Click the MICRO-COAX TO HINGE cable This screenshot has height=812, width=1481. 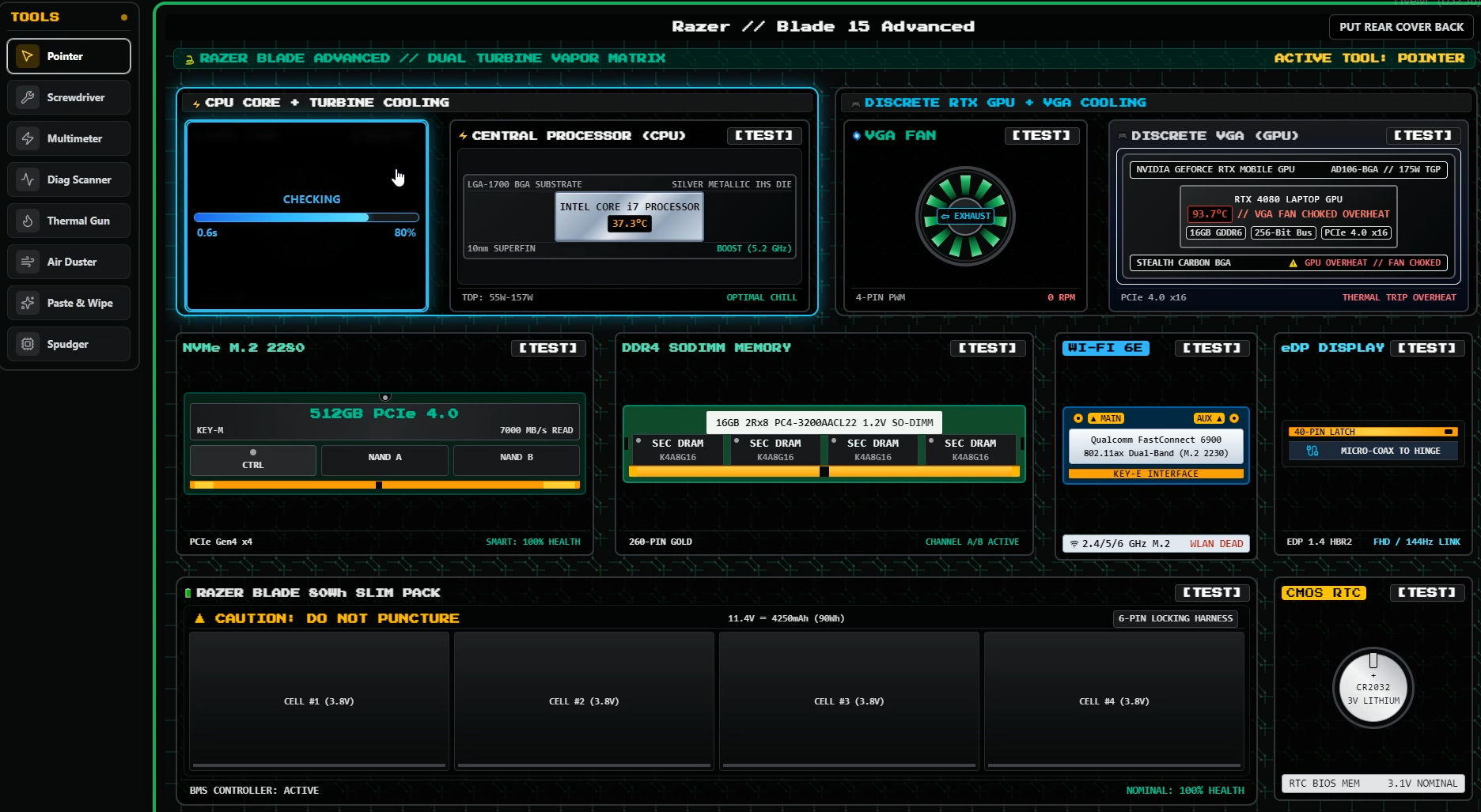pos(1373,451)
